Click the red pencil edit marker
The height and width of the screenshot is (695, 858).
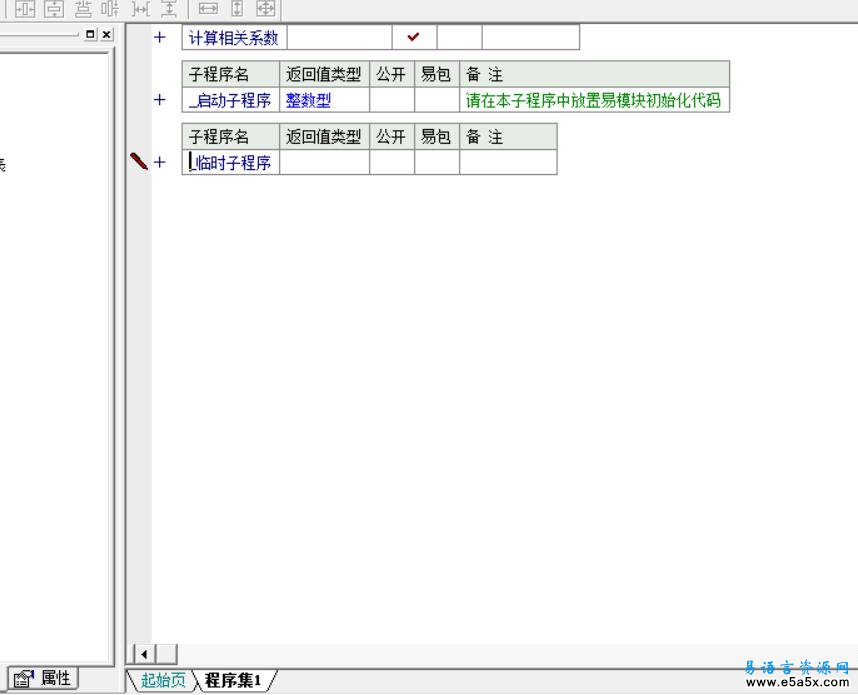point(139,162)
